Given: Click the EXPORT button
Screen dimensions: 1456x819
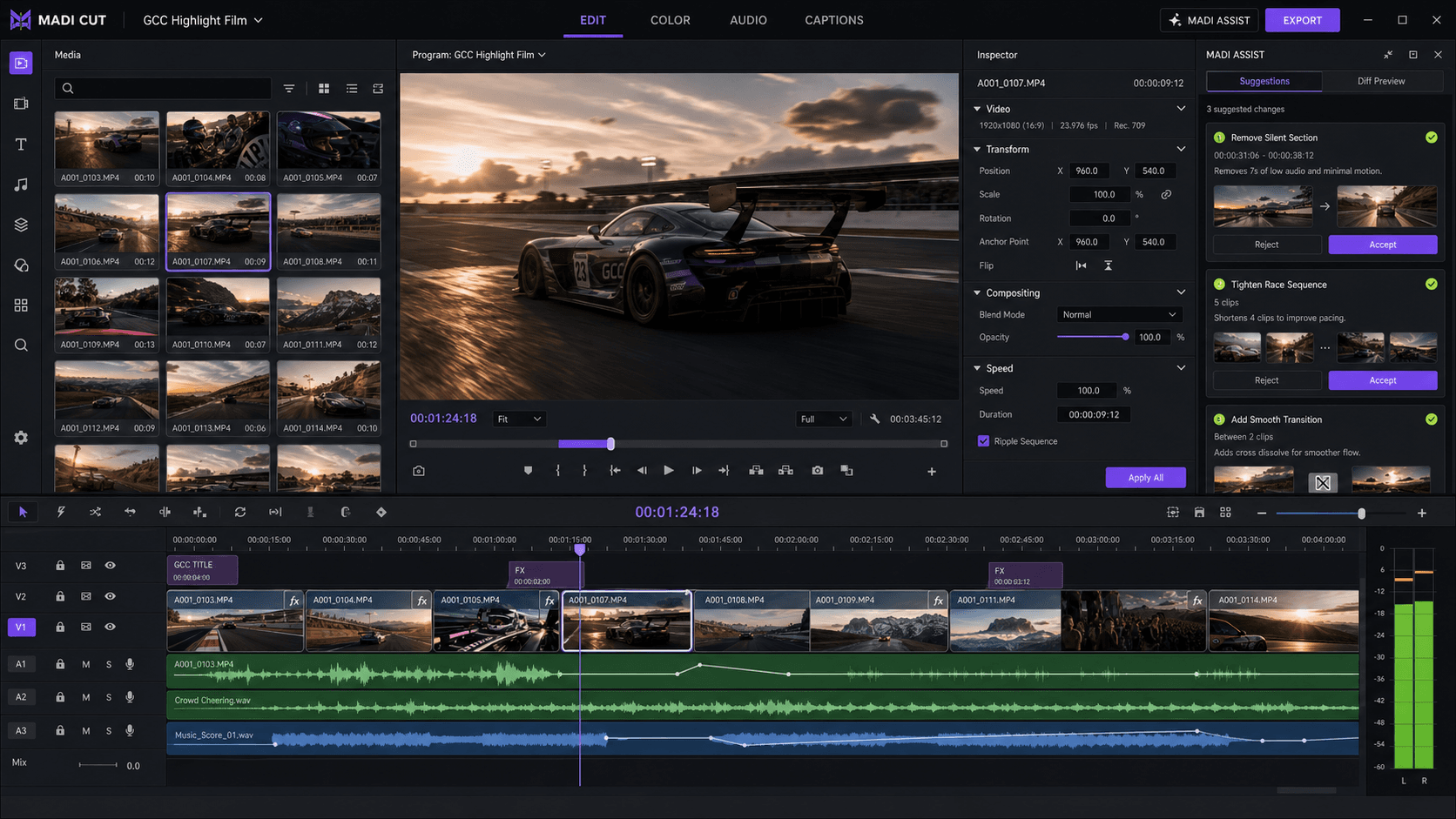Looking at the screenshot, I should click(1302, 20).
